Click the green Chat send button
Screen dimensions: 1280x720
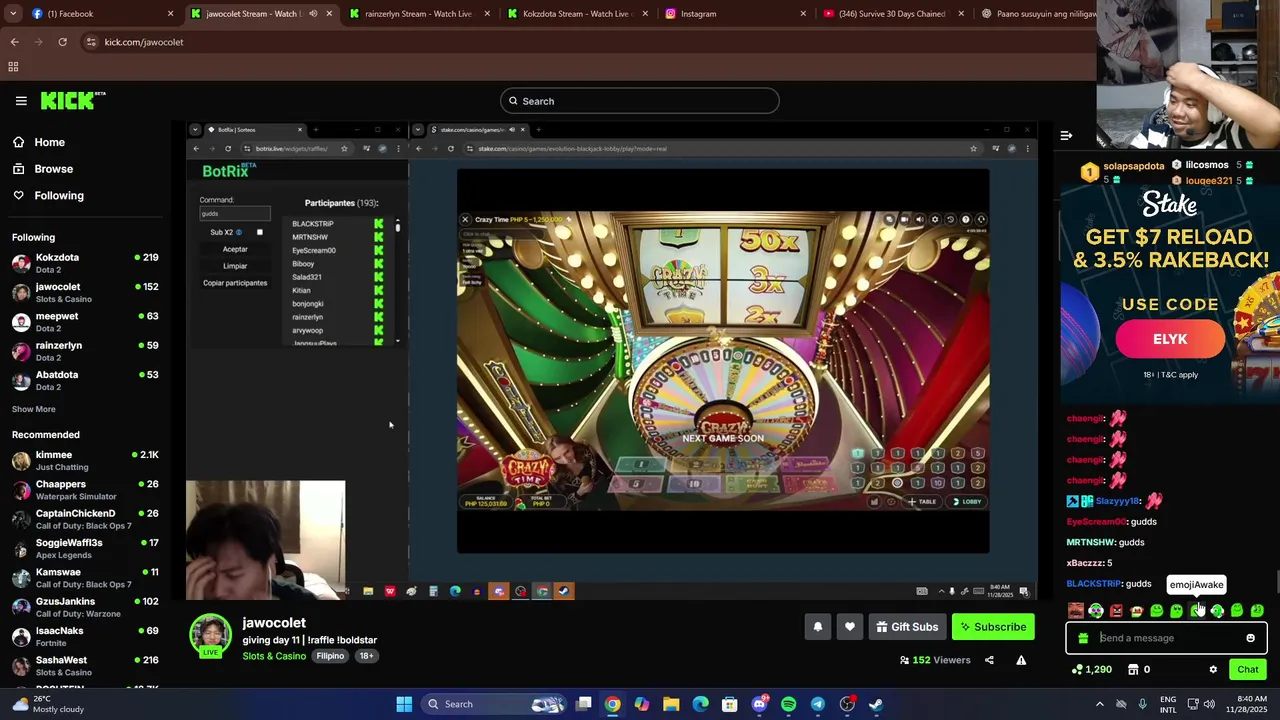1248,670
